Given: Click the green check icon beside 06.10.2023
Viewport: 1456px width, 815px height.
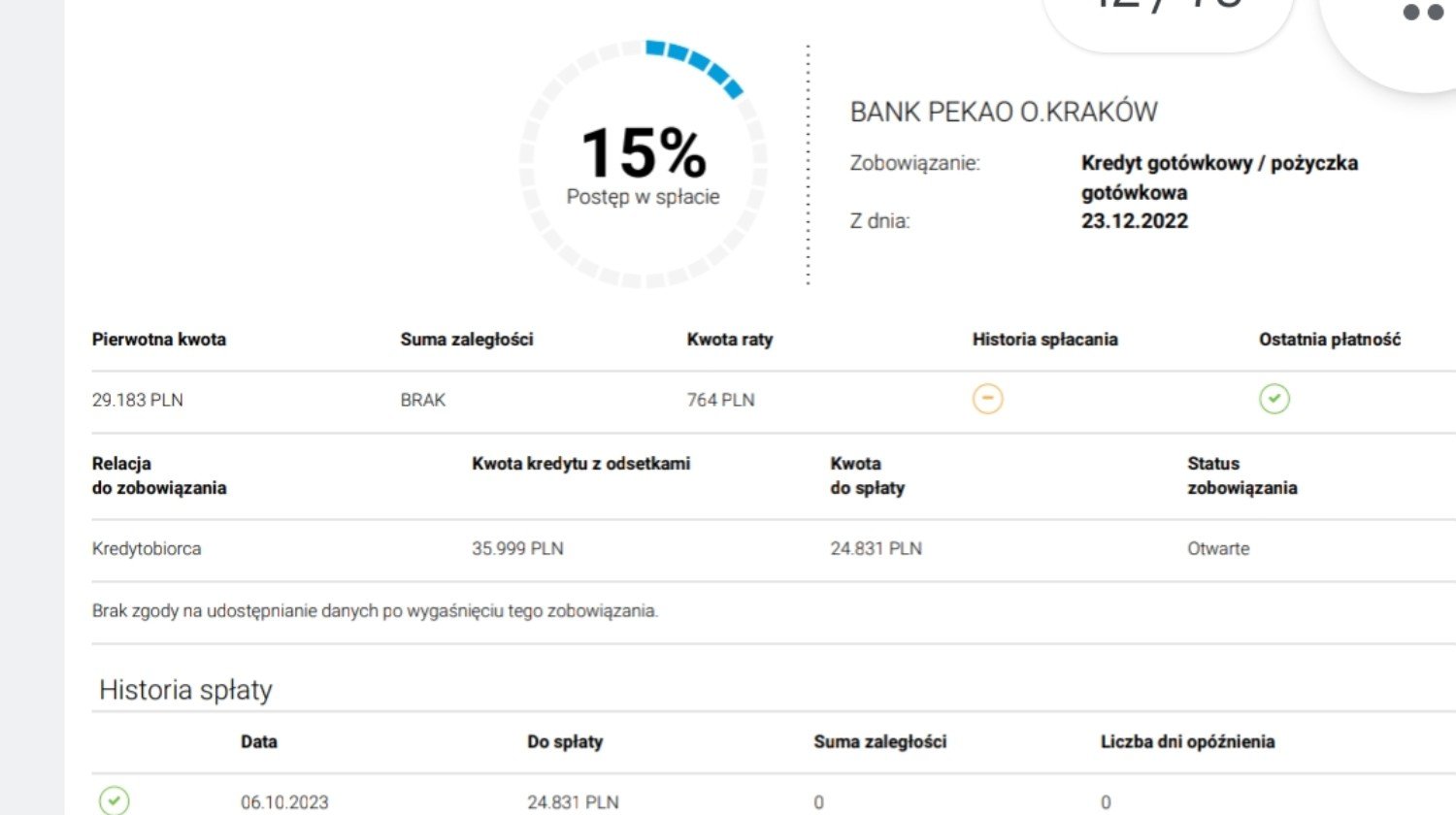Looking at the screenshot, I should (x=115, y=800).
